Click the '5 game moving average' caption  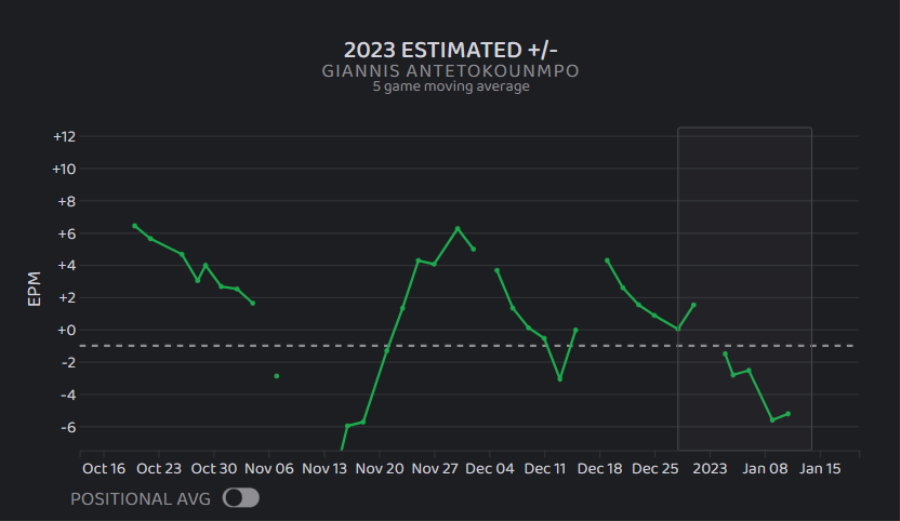(x=451, y=87)
